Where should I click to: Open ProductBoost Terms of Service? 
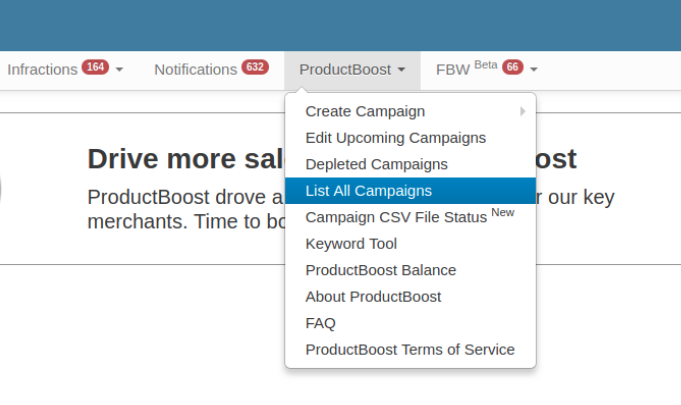click(x=410, y=350)
